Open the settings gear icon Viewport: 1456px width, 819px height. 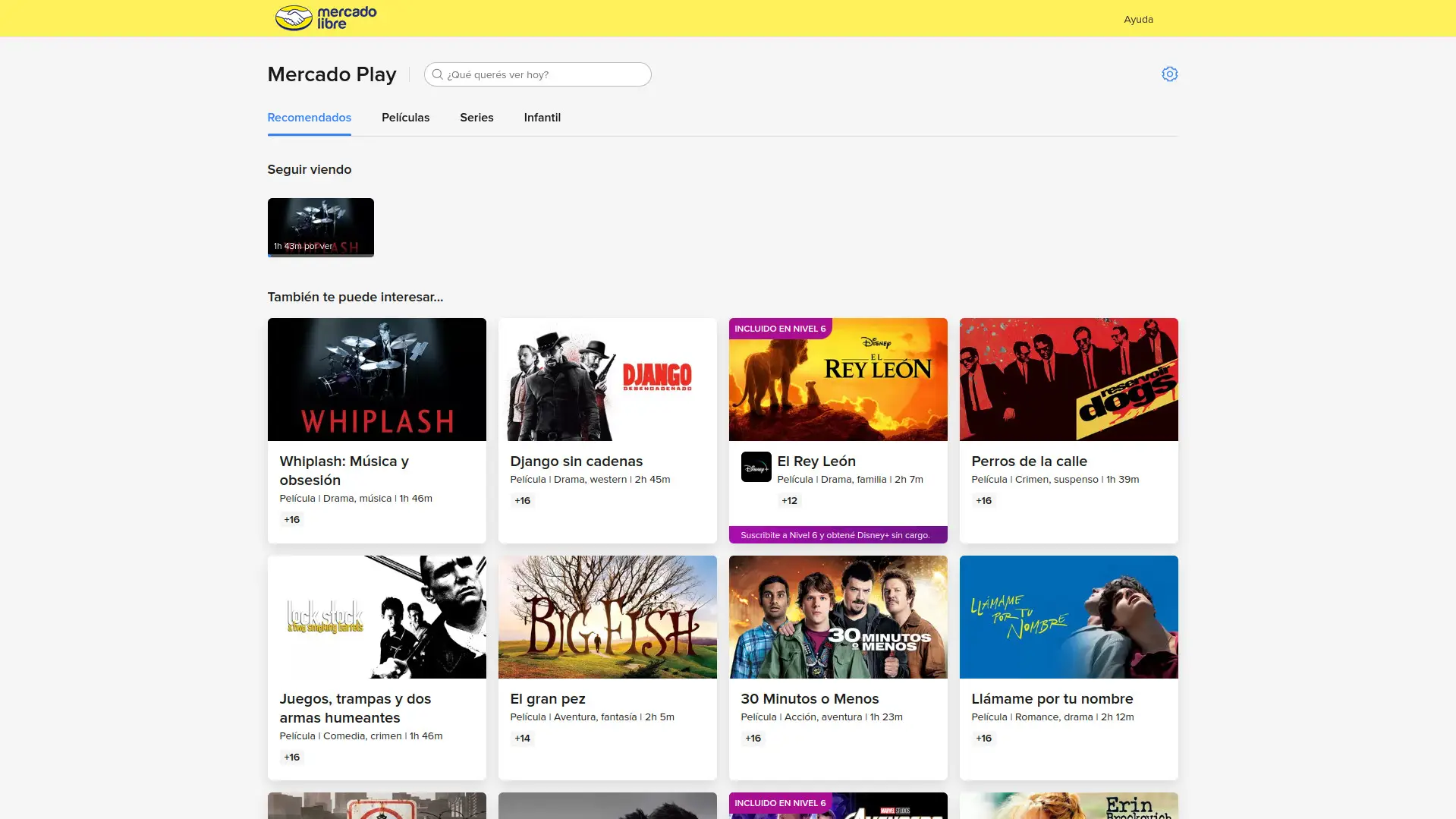[1169, 74]
